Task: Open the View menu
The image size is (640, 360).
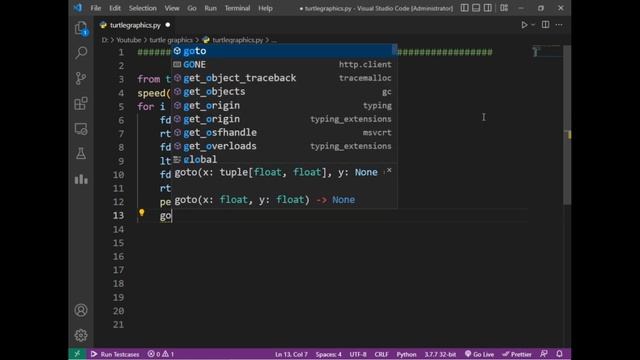Action: click(x=172, y=8)
